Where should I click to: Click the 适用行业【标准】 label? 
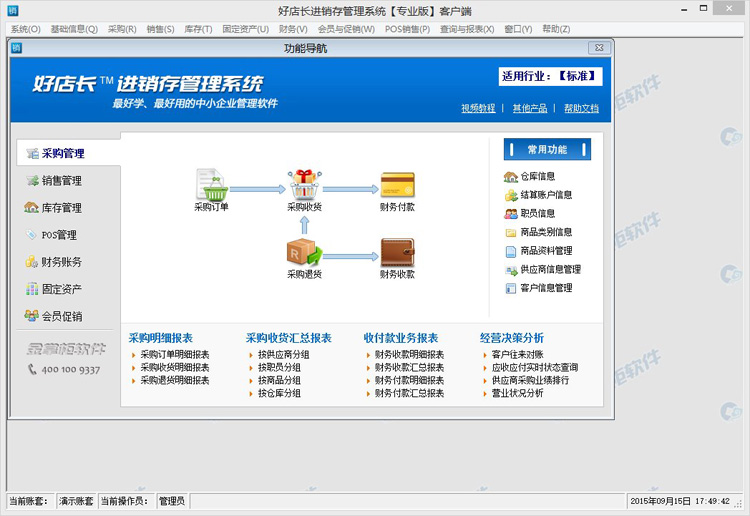pos(550,77)
